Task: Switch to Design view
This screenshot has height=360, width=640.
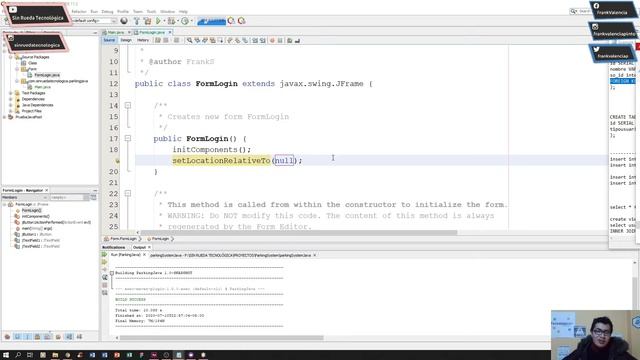Action: (126, 40)
